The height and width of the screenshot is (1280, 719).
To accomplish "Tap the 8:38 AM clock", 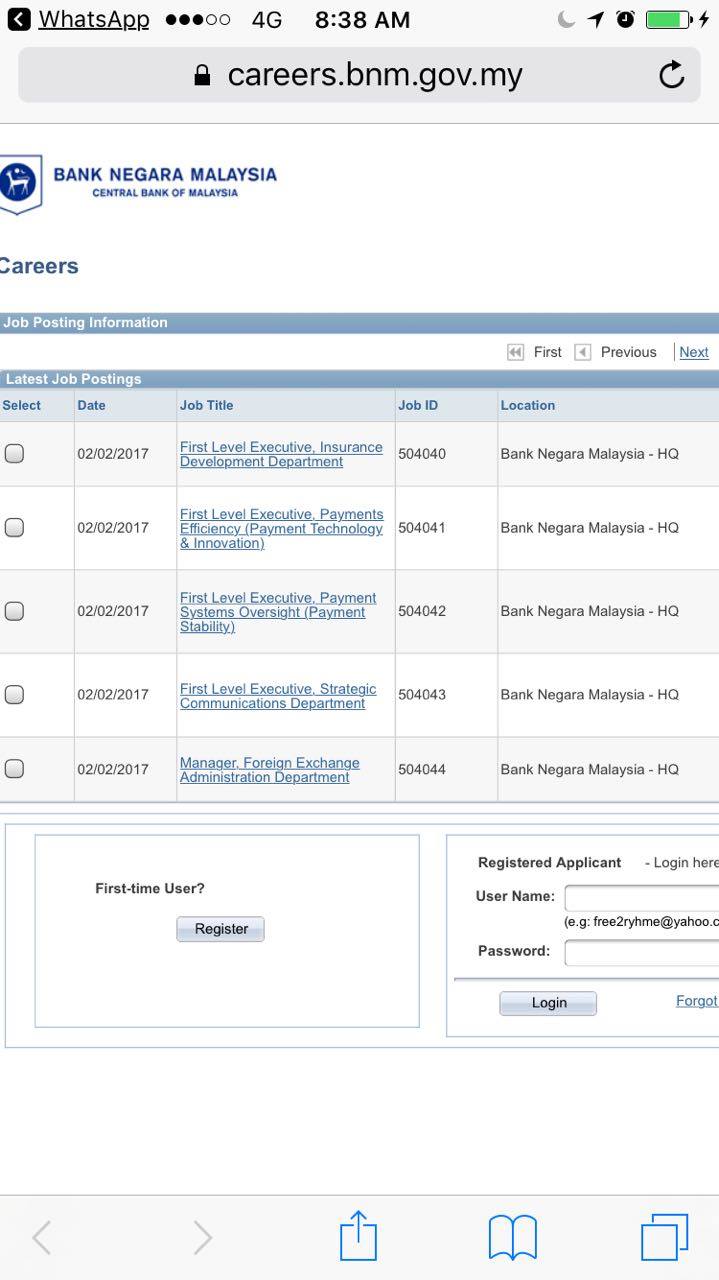I will 362,19.
